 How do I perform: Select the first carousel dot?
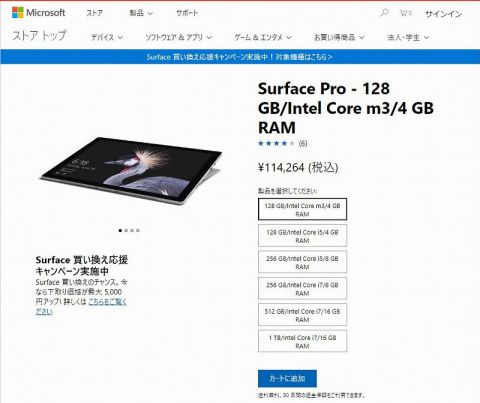(120, 230)
